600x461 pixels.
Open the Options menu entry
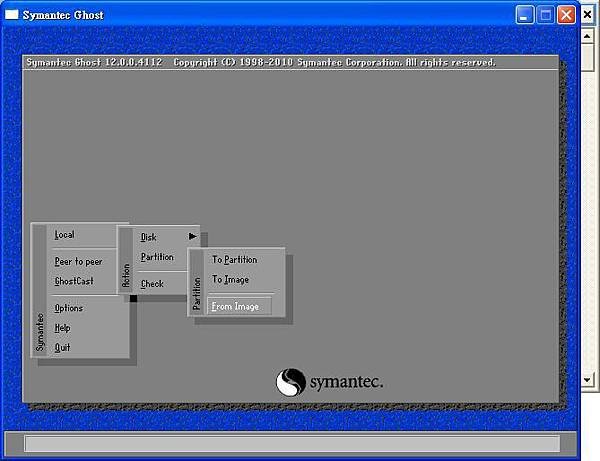[x=68, y=308]
